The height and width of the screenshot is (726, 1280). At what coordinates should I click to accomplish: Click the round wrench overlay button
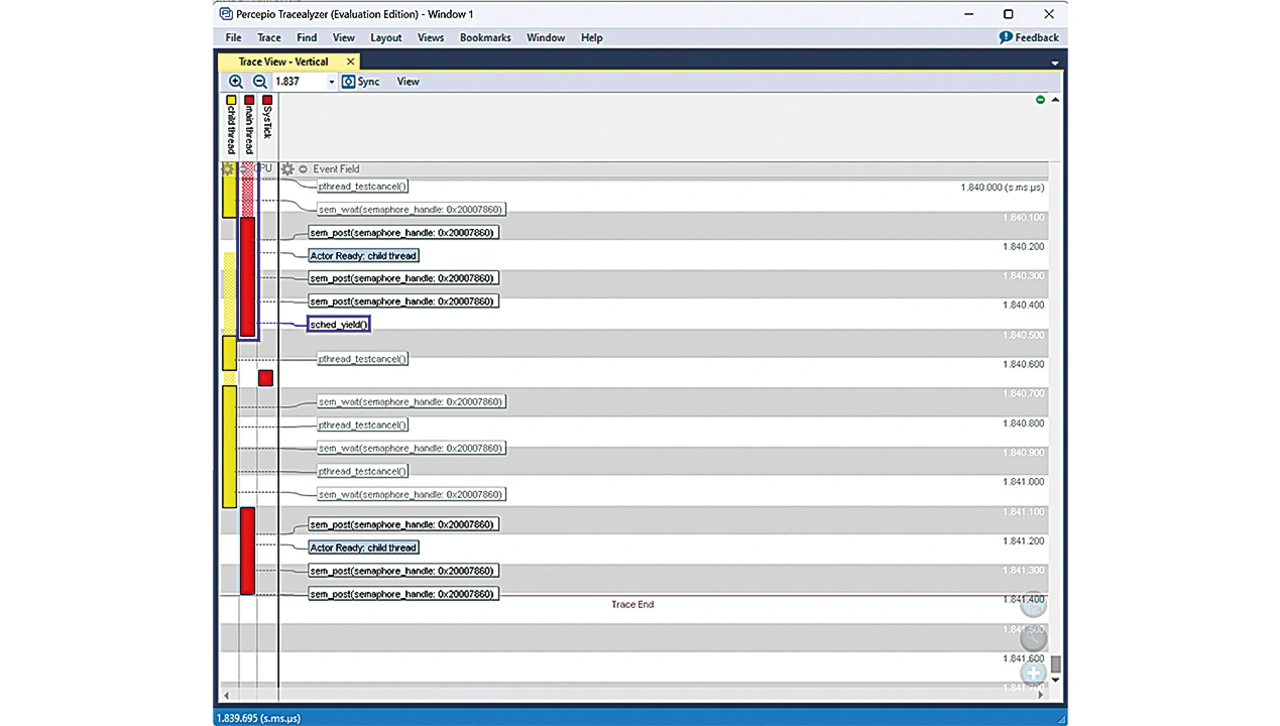tap(1033, 637)
